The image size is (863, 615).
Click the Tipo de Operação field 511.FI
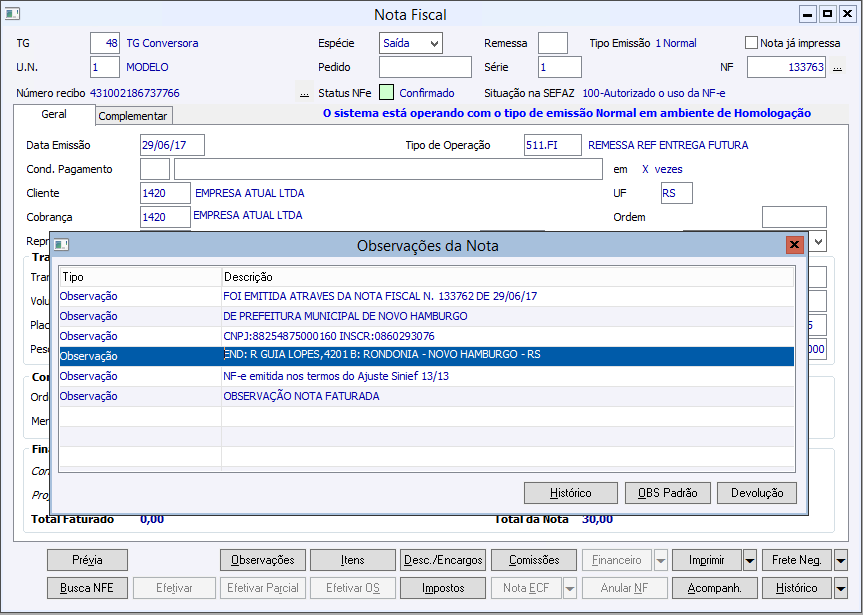(x=553, y=145)
